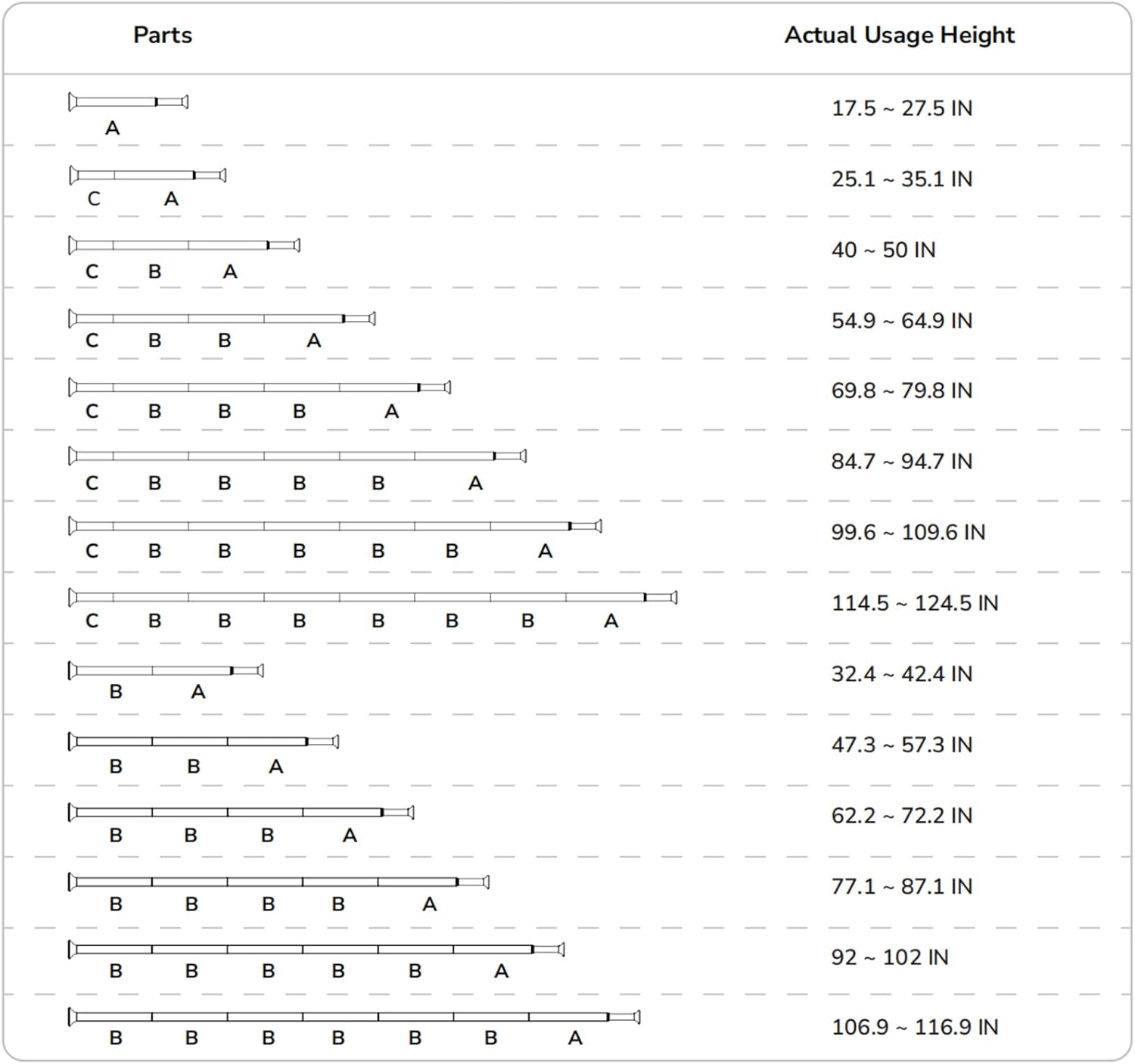This screenshot has height=1064, width=1135.
Task: Click the single A-part rod diagram
Action: pyautogui.click(x=128, y=101)
